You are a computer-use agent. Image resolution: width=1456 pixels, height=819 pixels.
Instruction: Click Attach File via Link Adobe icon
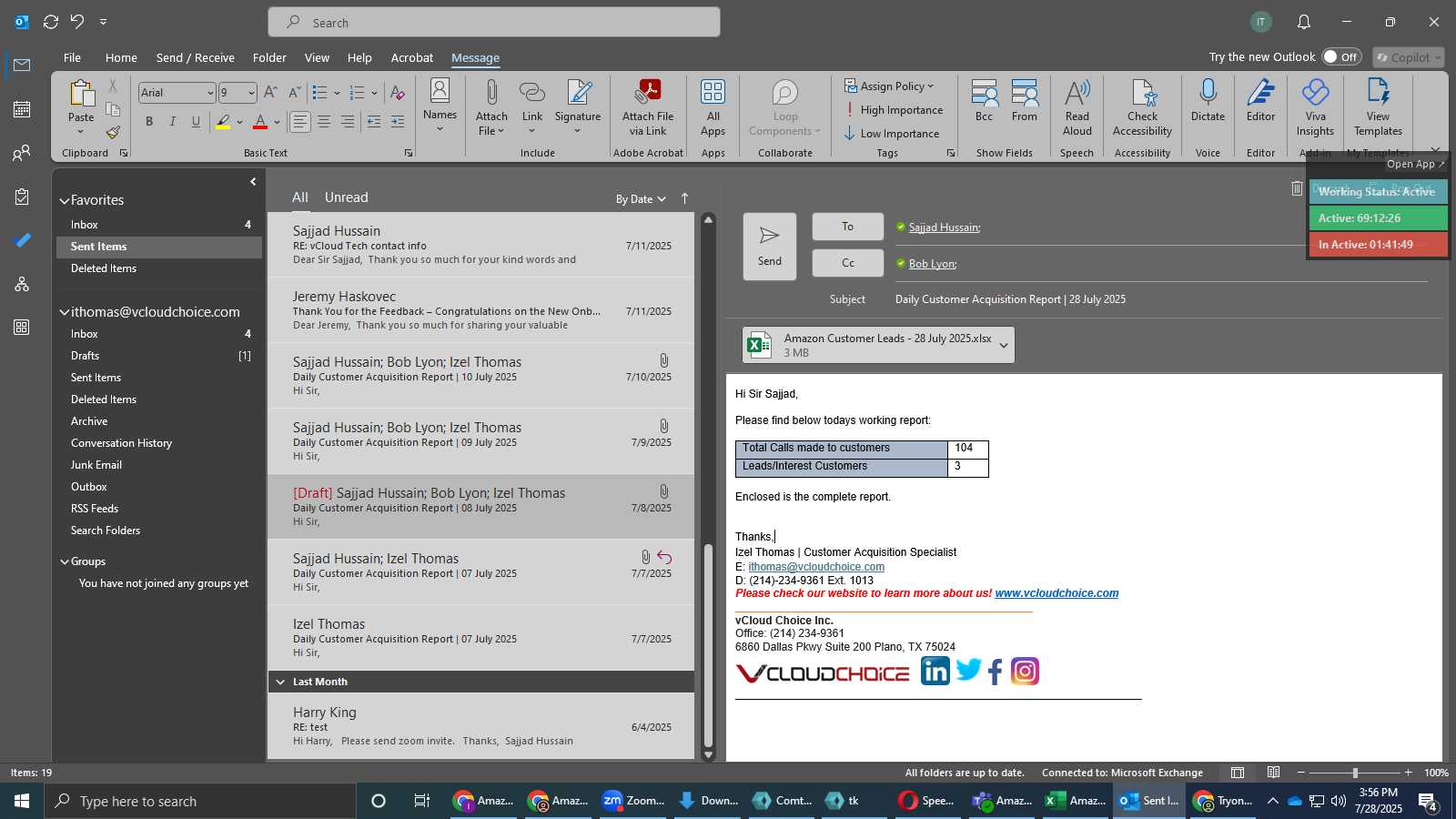pos(648,107)
